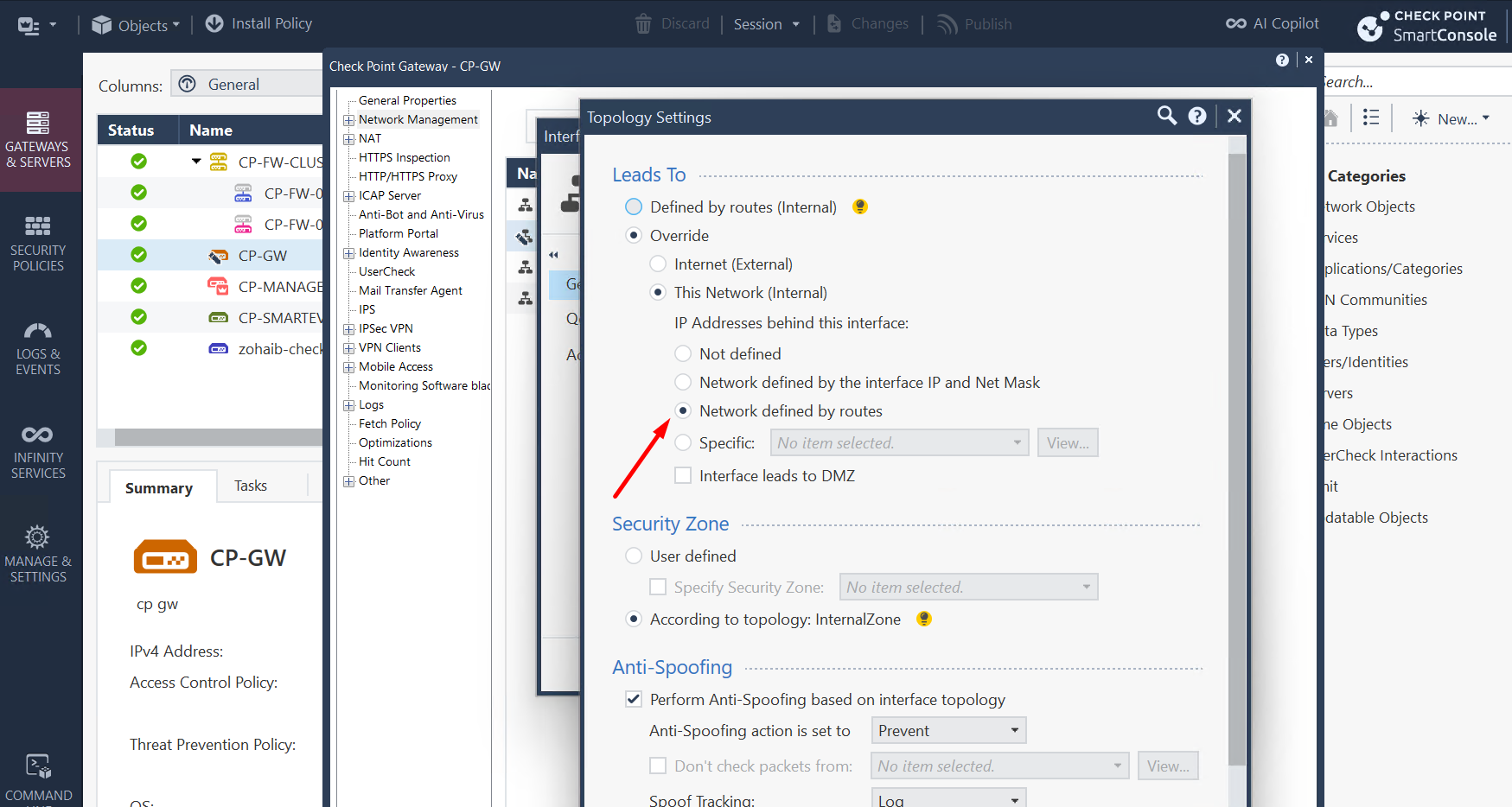Select the Override radio button

[634, 235]
